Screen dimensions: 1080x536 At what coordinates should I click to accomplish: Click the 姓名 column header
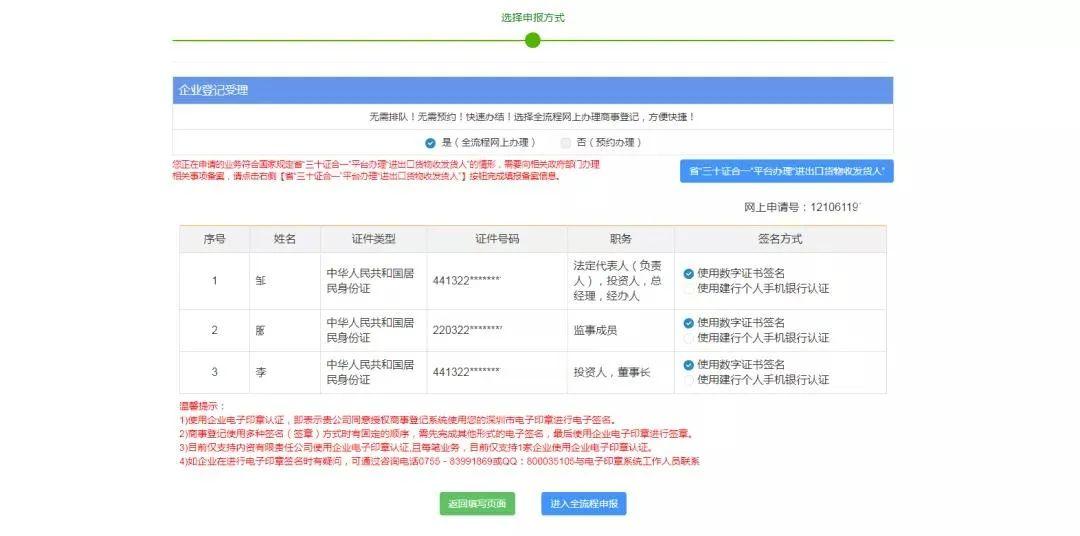(285, 239)
